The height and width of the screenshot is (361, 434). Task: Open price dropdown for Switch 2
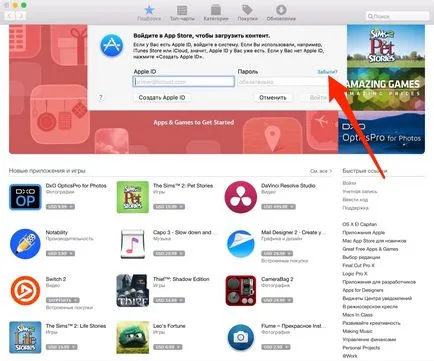(x=62, y=300)
